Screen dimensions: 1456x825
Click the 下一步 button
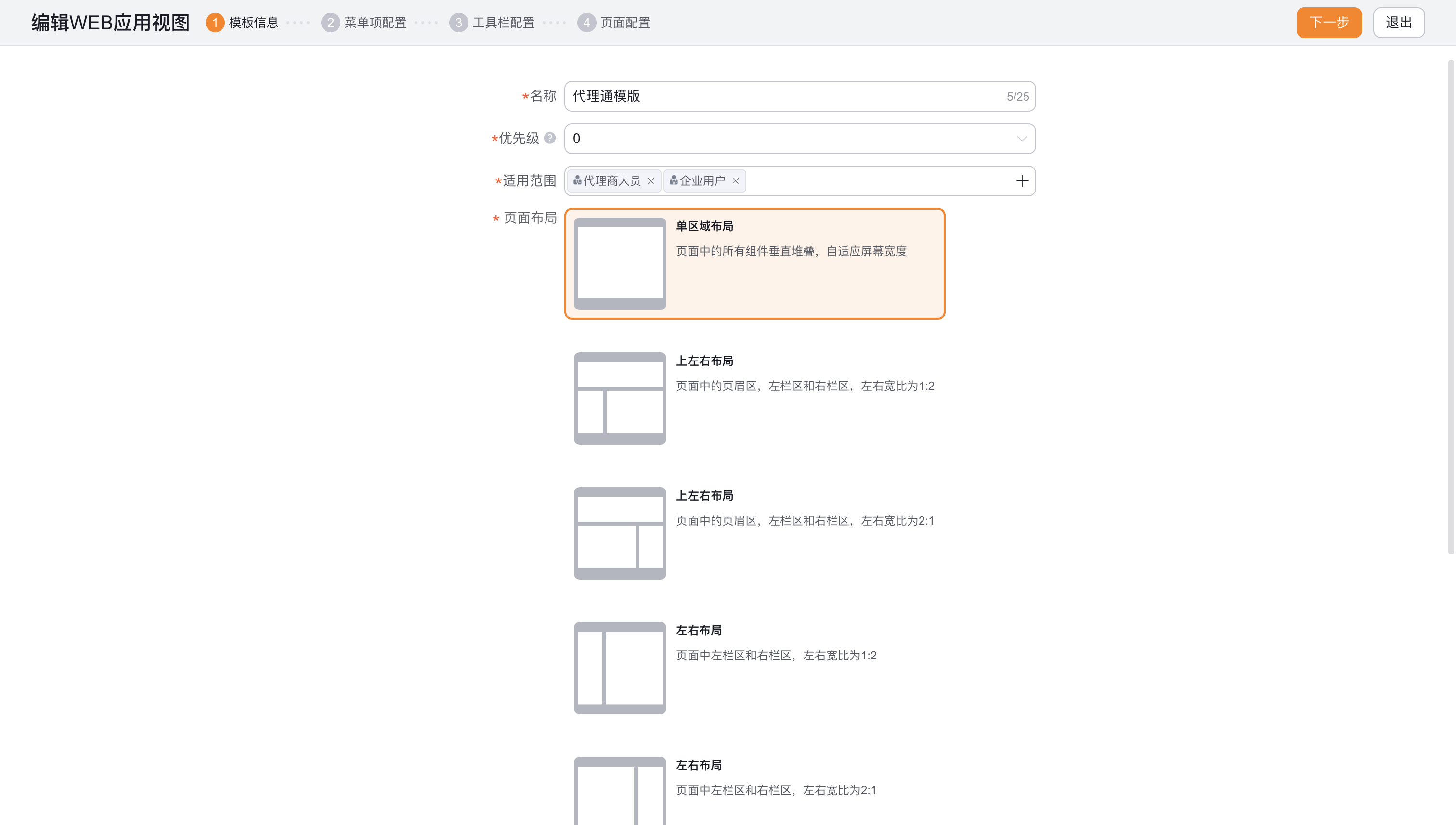(x=1328, y=23)
